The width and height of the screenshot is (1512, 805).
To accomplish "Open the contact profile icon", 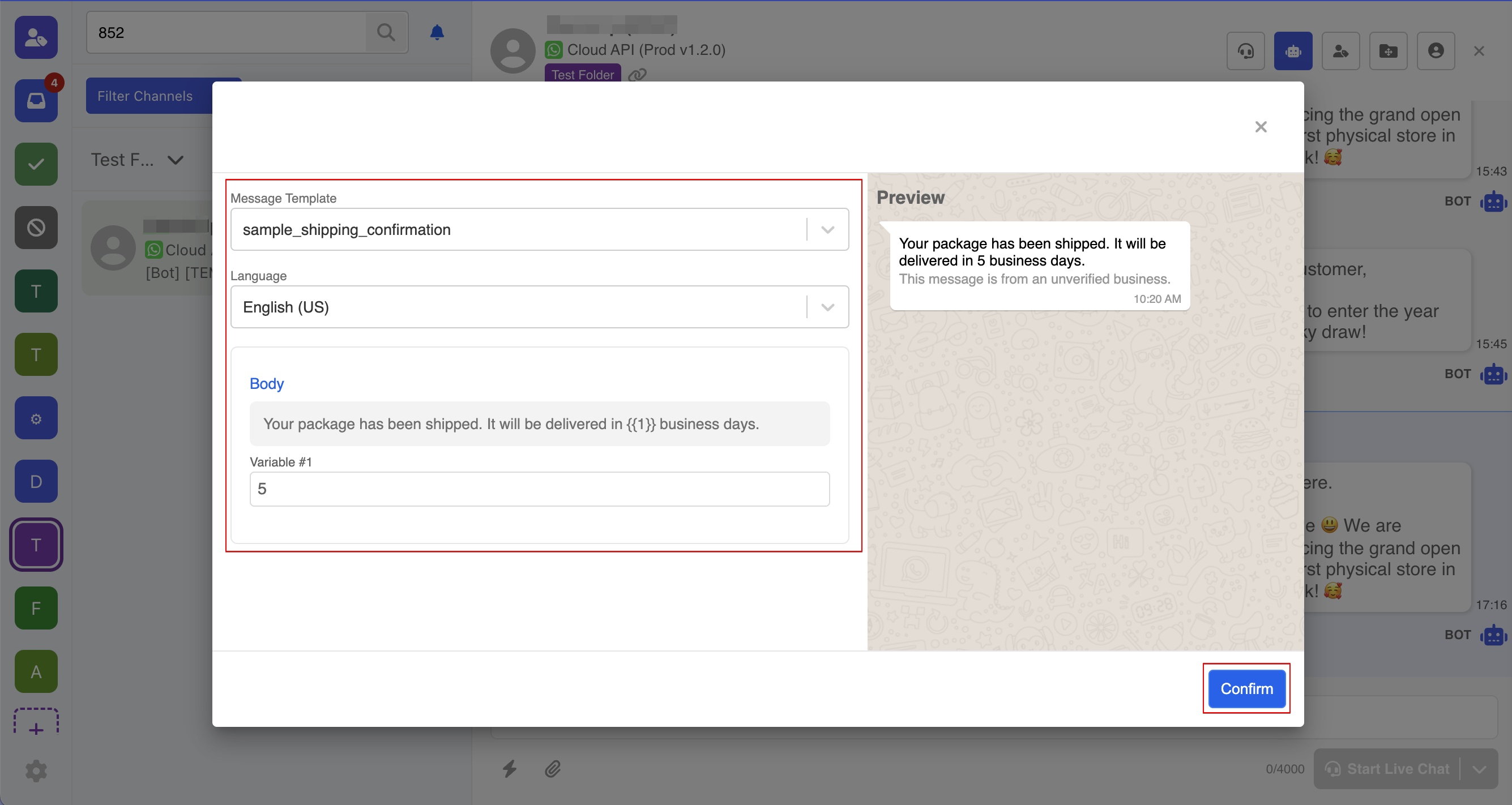I will [x=1435, y=51].
